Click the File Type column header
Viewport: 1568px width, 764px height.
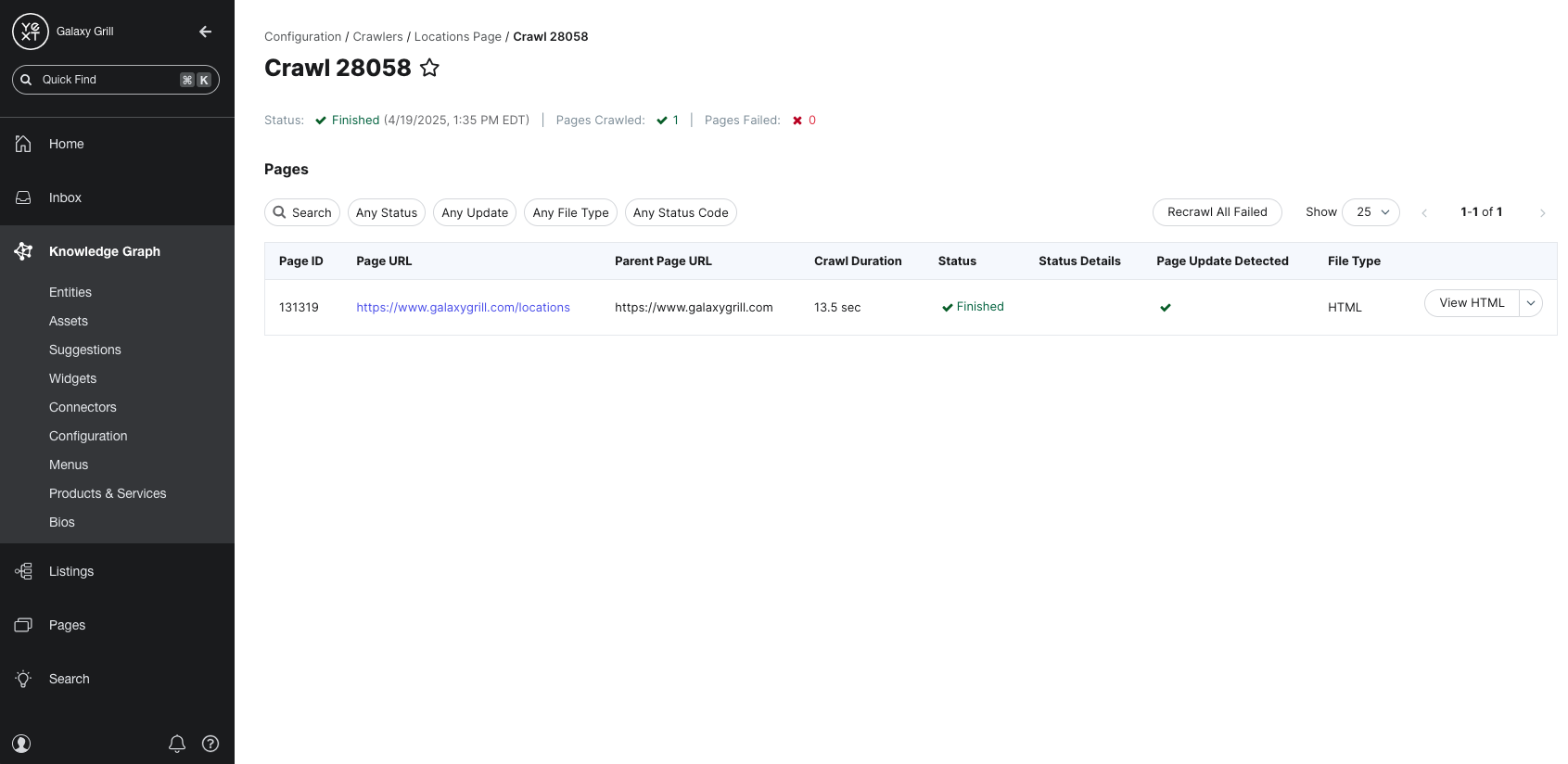[x=1354, y=261]
